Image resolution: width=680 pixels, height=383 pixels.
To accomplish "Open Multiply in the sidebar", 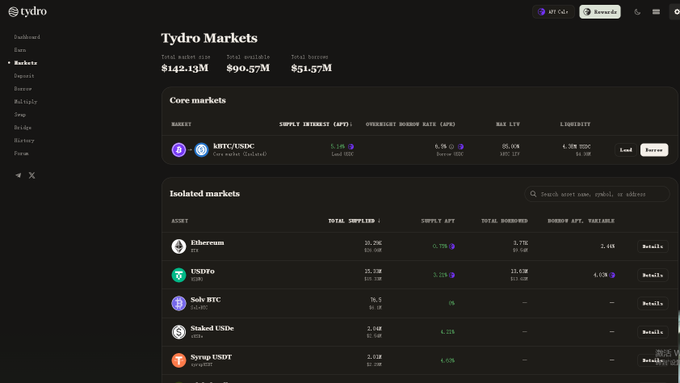I will (x=26, y=101).
